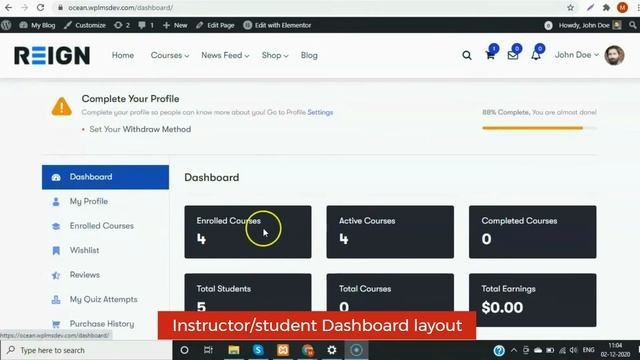Open the browser extensions puzzle icon
640x360 pixels.
point(606,7)
